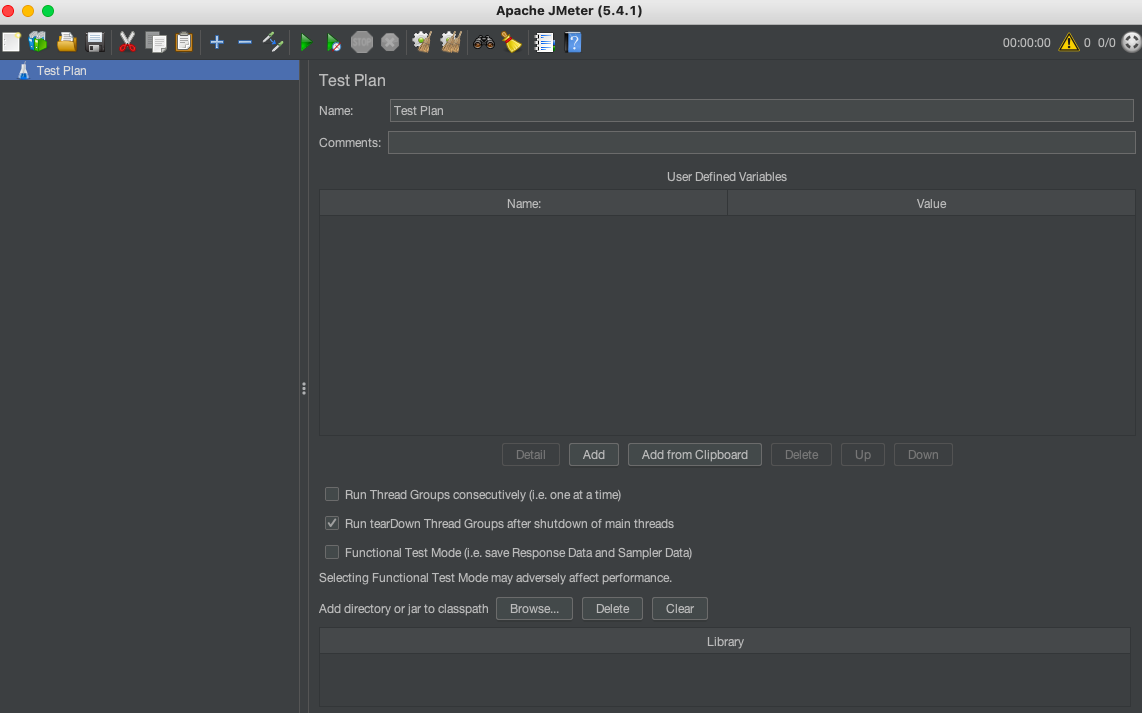Viewport: 1142px width, 713px height.
Task: Cut using the scissors icon
Action: coord(127,42)
